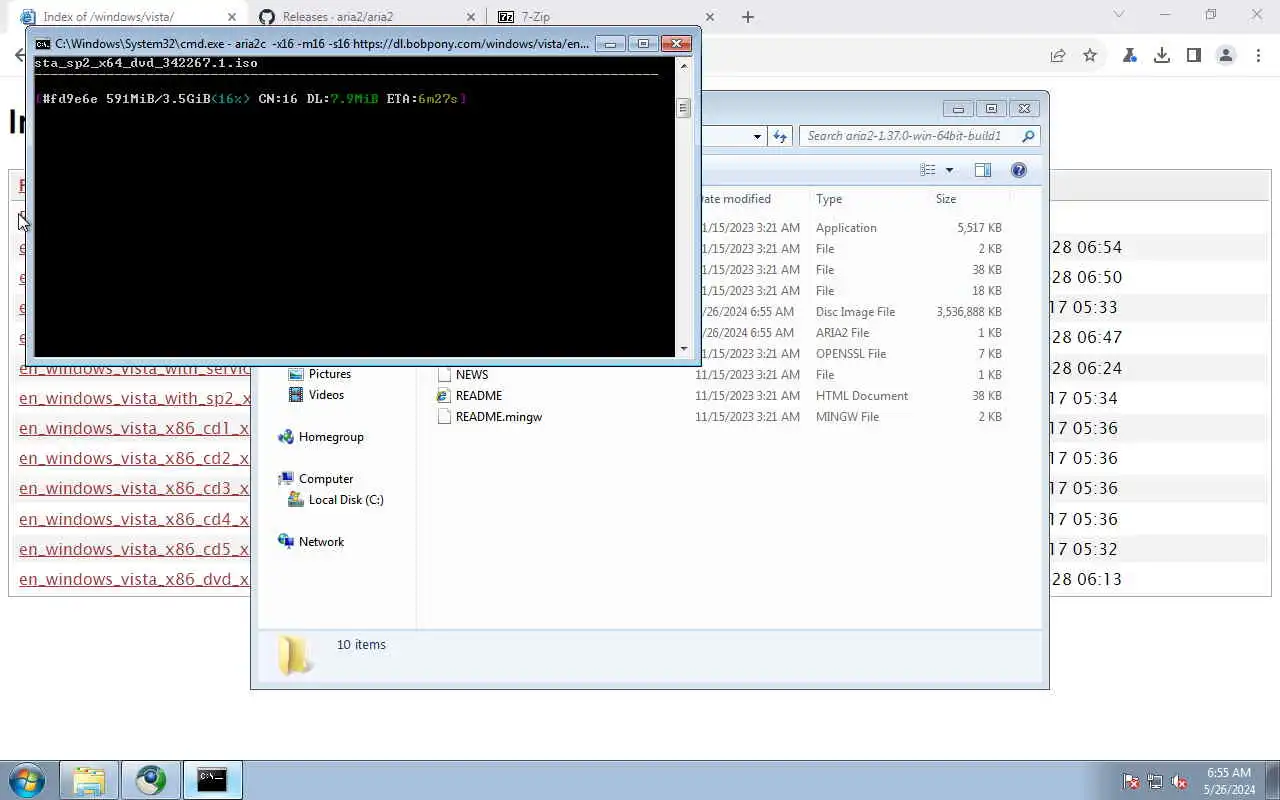Close the 7-Zip browser tab
Viewport: 1280px width, 800px height.
point(710,17)
